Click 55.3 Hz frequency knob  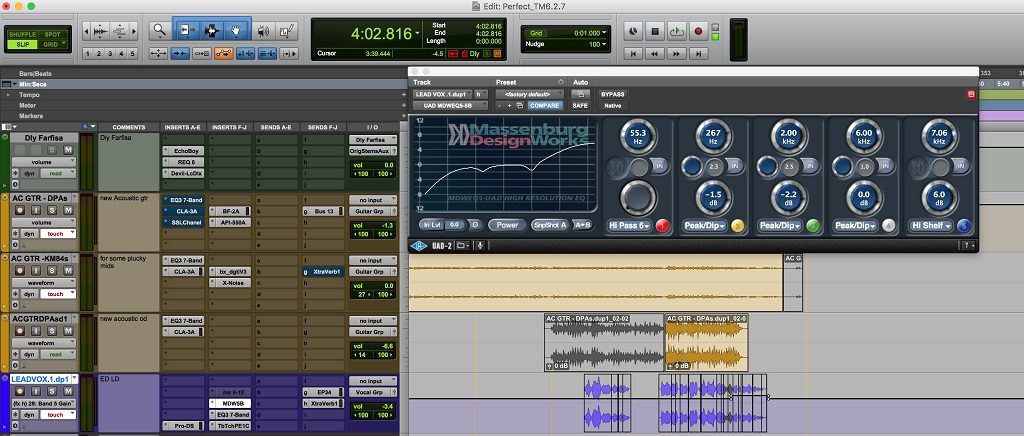[637, 136]
